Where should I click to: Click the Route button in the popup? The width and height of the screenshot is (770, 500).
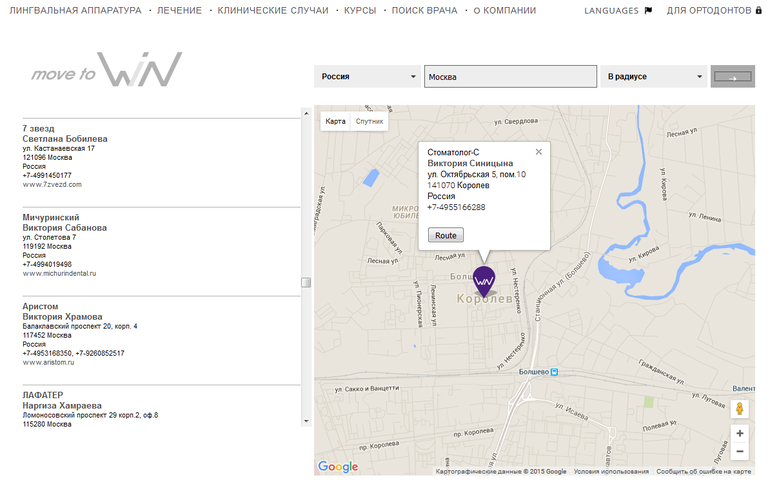(x=445, y=235)
